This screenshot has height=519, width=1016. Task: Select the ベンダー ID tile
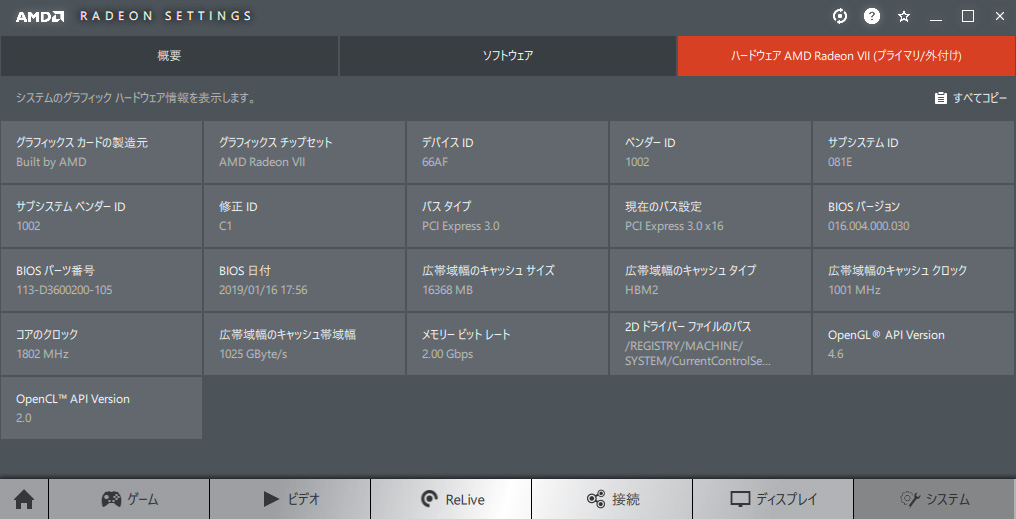point(710,152)
